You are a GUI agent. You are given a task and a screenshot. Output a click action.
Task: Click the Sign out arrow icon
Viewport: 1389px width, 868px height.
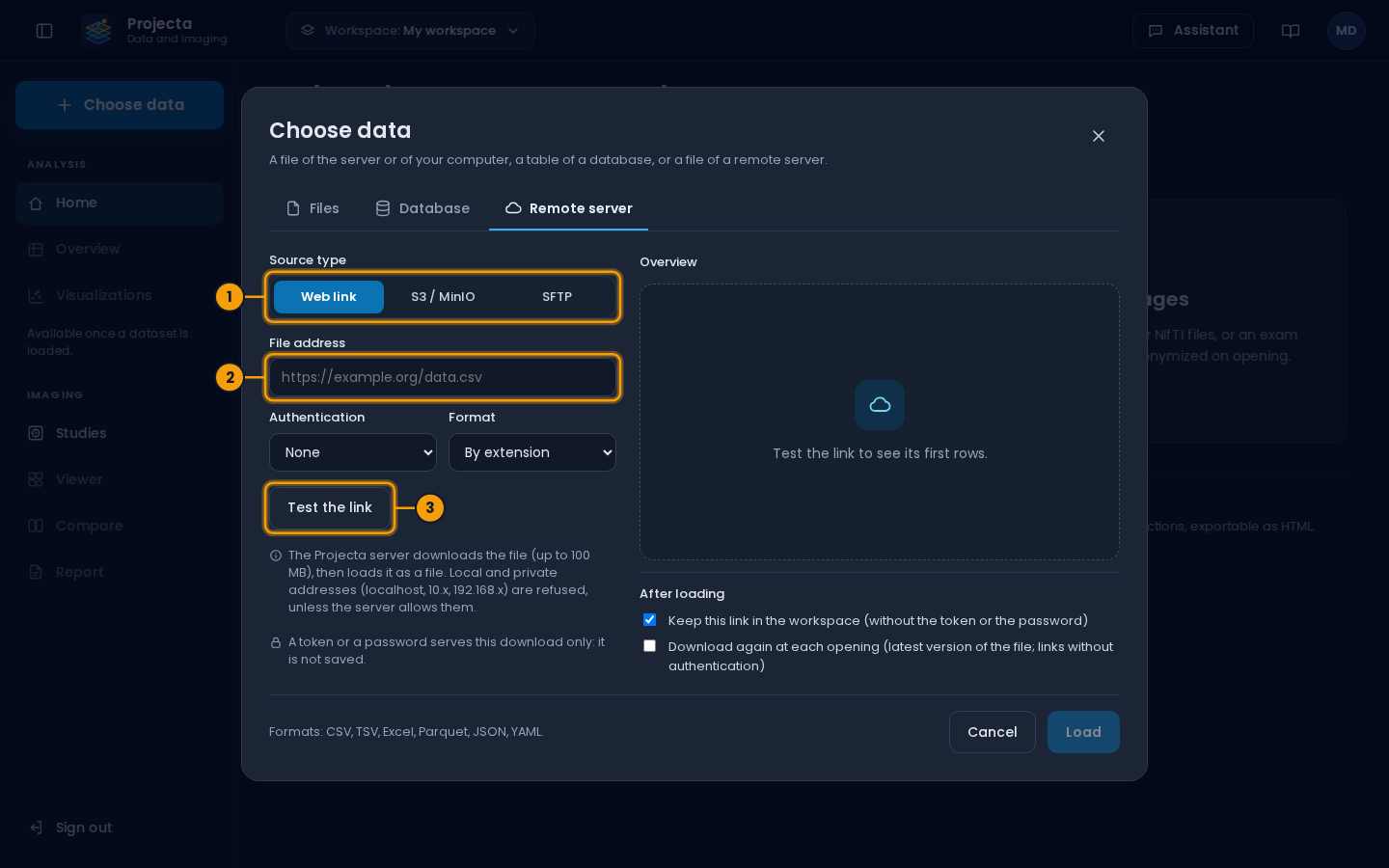click(36, 827)
